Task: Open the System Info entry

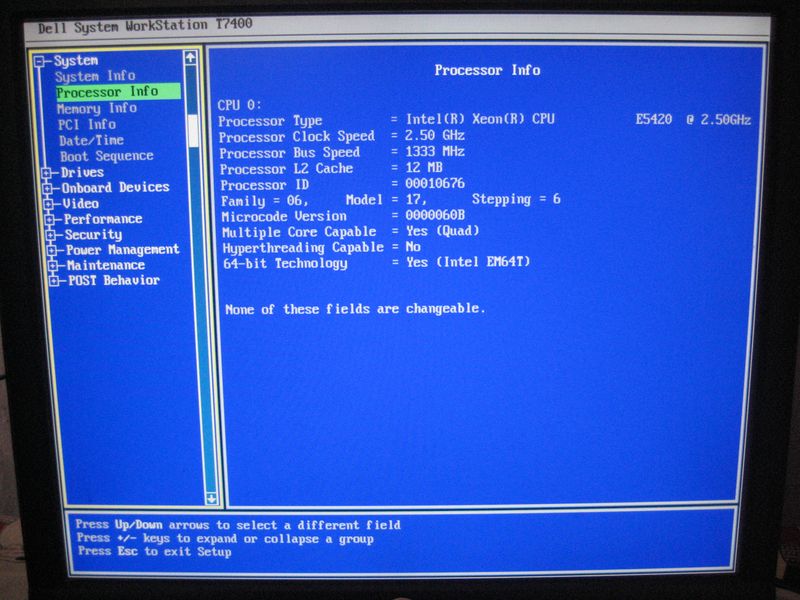Action: pyautogui.click(x=95, y=77)
